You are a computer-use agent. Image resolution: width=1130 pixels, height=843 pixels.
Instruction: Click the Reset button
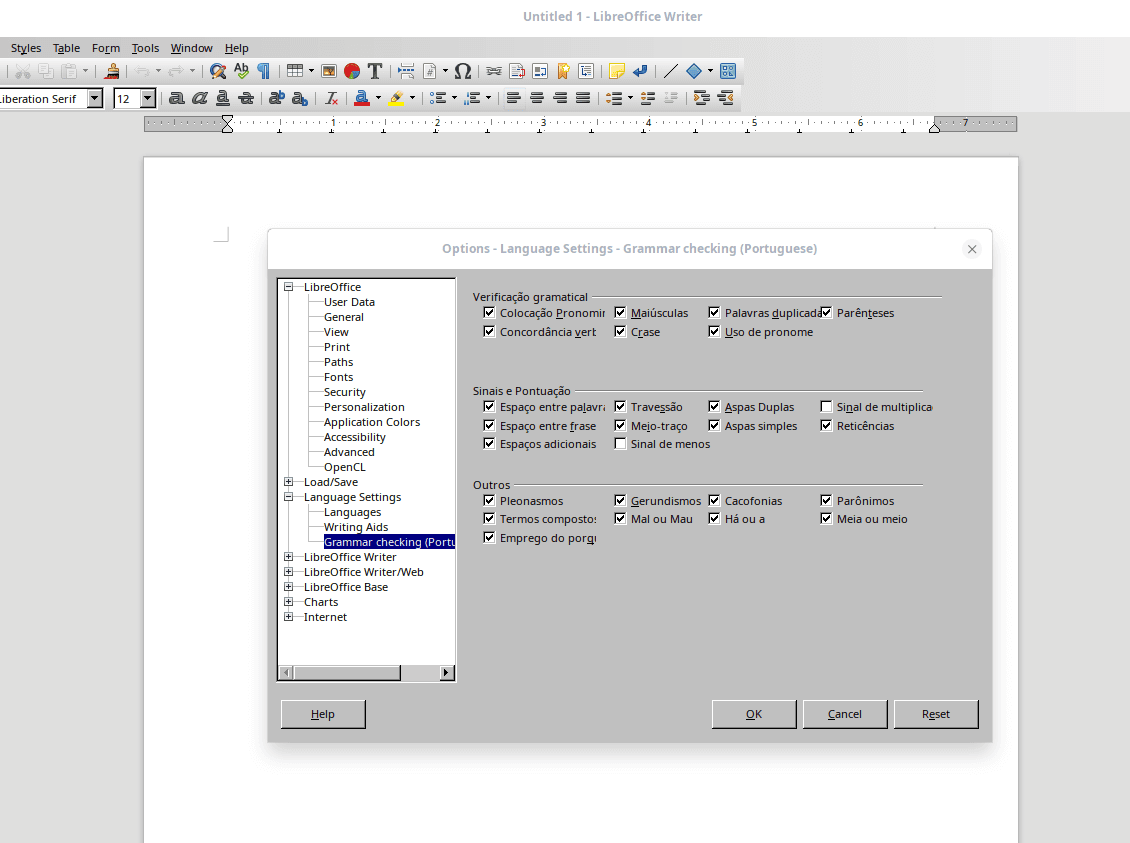(x=935, y=714)
